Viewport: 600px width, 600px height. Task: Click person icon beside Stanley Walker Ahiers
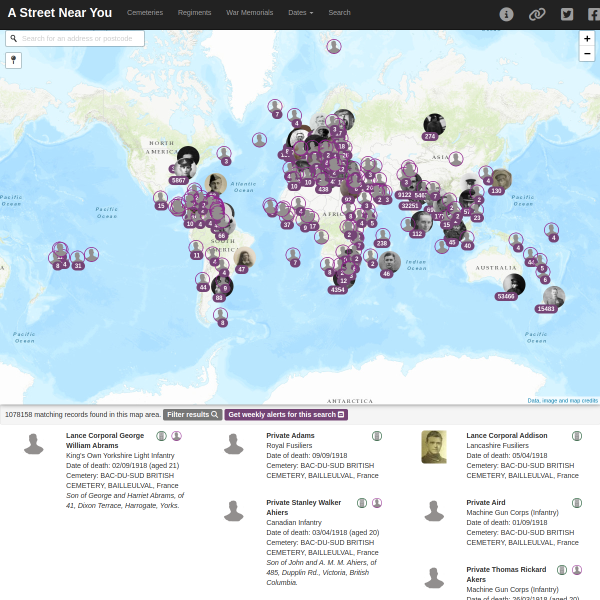[377, 503]
